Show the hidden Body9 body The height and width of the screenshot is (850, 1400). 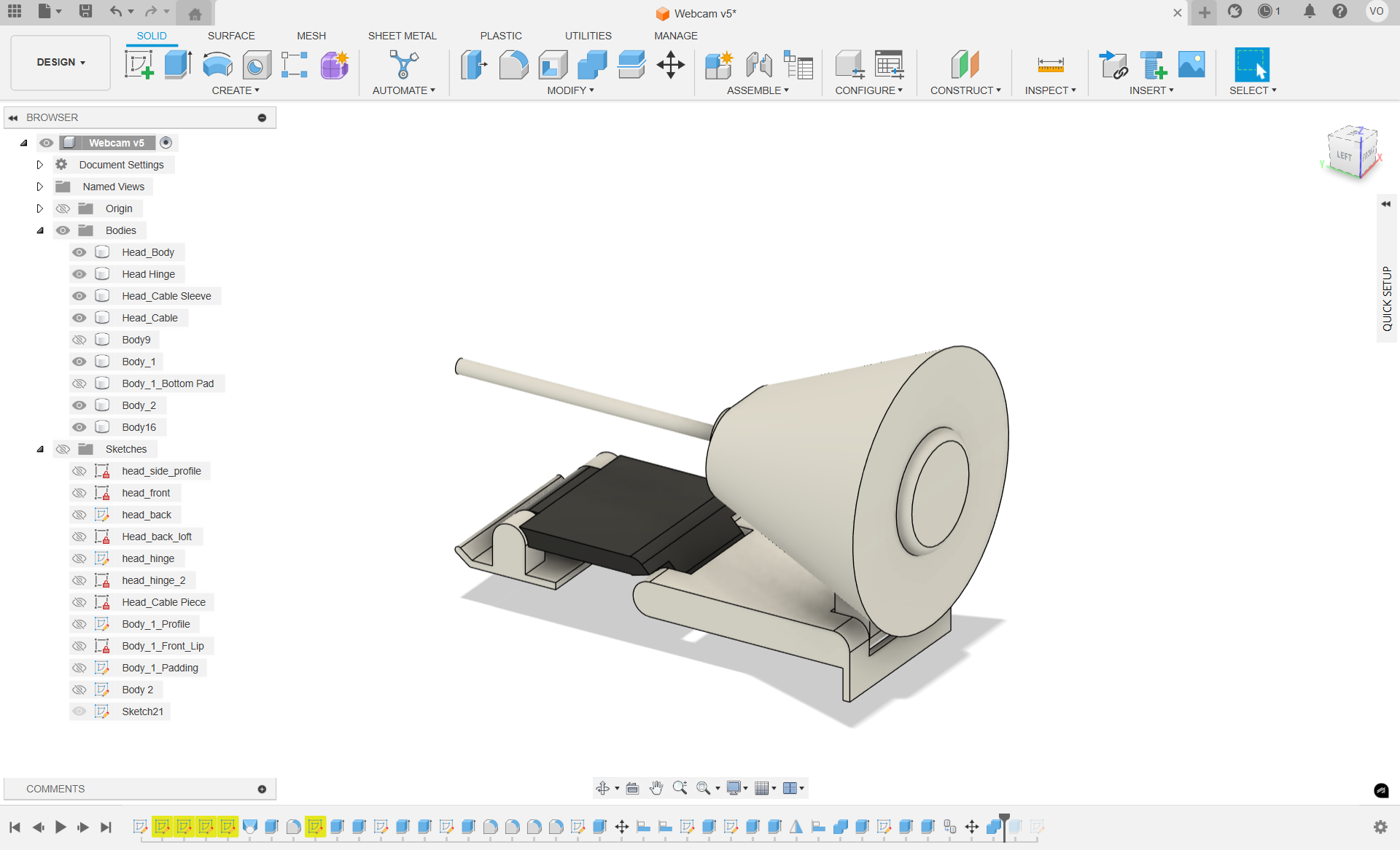[x=79, y=340]
